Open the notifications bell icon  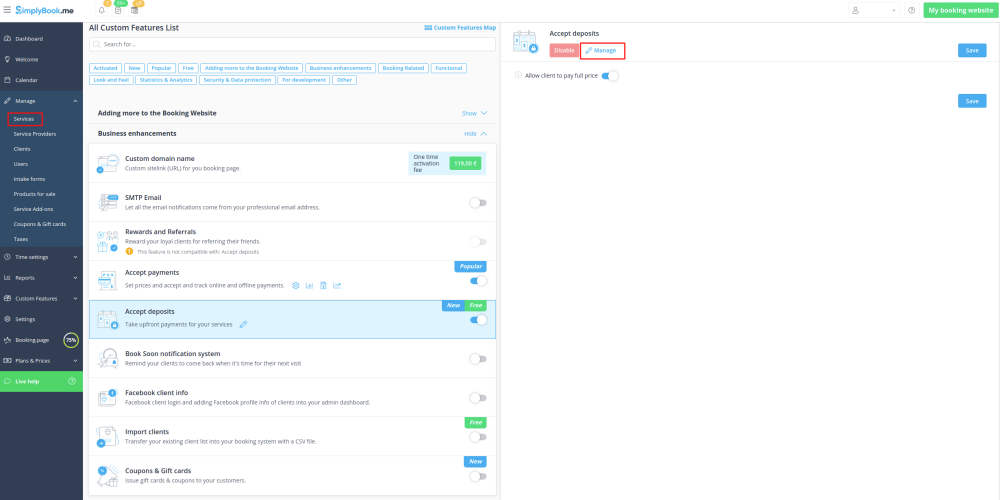[102, 10]
